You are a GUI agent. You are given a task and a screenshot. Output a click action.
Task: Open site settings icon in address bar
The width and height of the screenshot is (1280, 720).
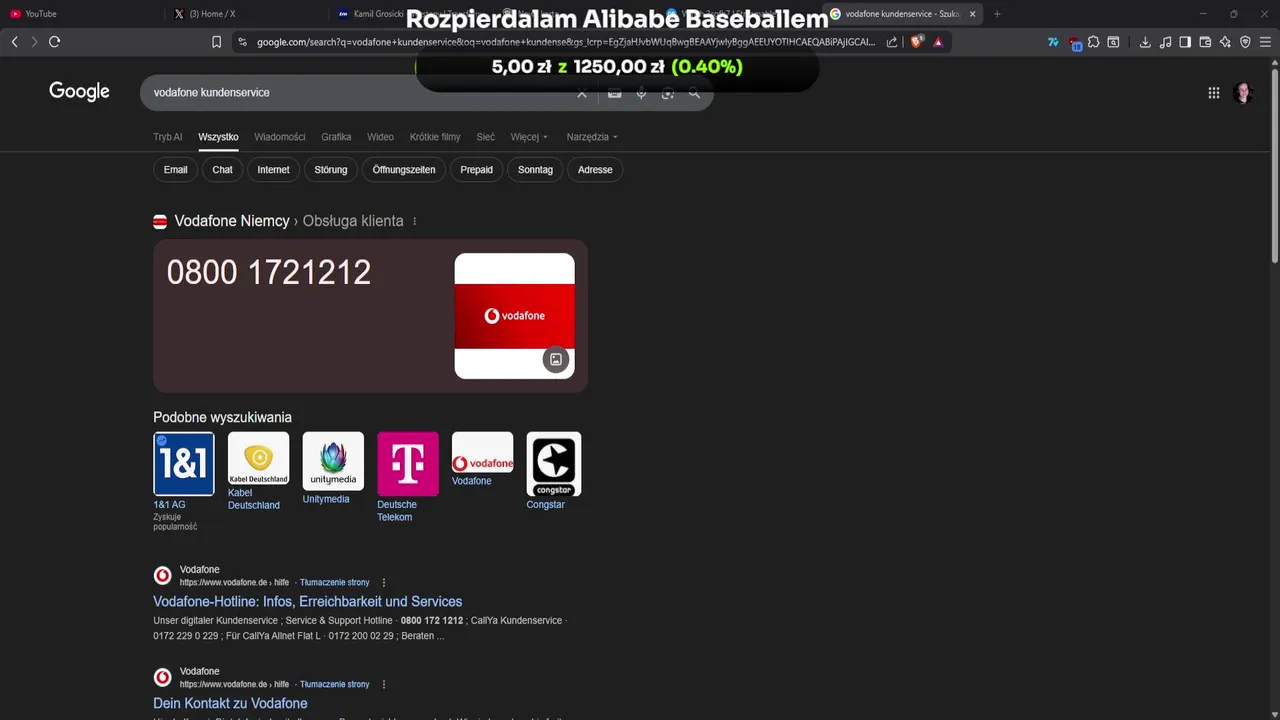[x=241, y=42]
